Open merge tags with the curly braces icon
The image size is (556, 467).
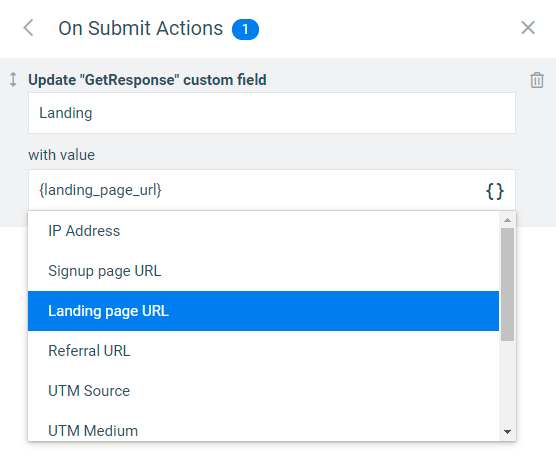495,191
